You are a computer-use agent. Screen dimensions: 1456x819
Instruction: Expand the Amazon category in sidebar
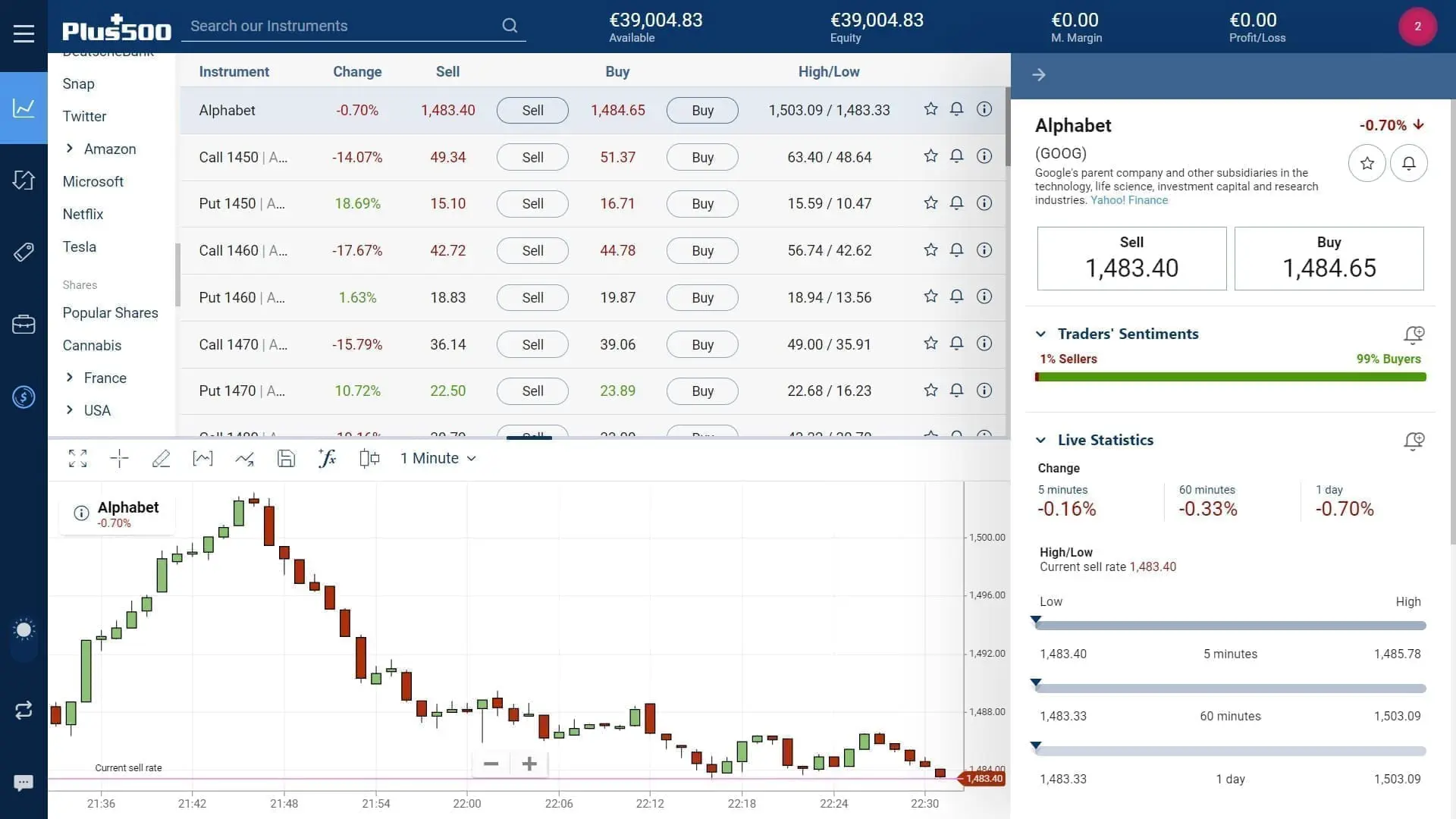tap(69, 149)
